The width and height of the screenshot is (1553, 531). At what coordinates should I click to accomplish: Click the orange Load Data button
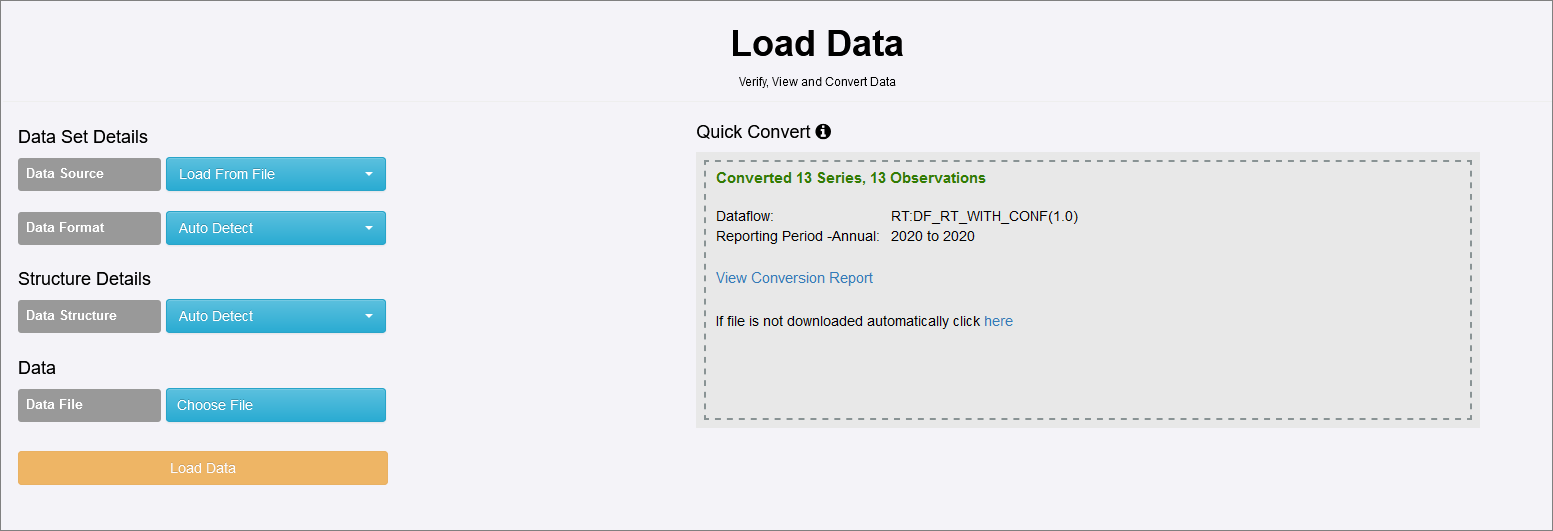(x=203, y=468)
